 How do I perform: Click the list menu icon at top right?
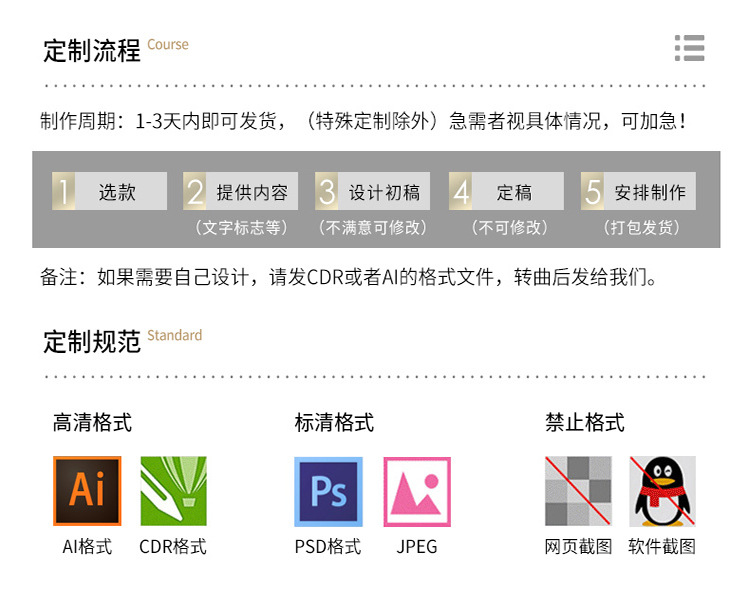pyautogui.click(x=689, y=48)
